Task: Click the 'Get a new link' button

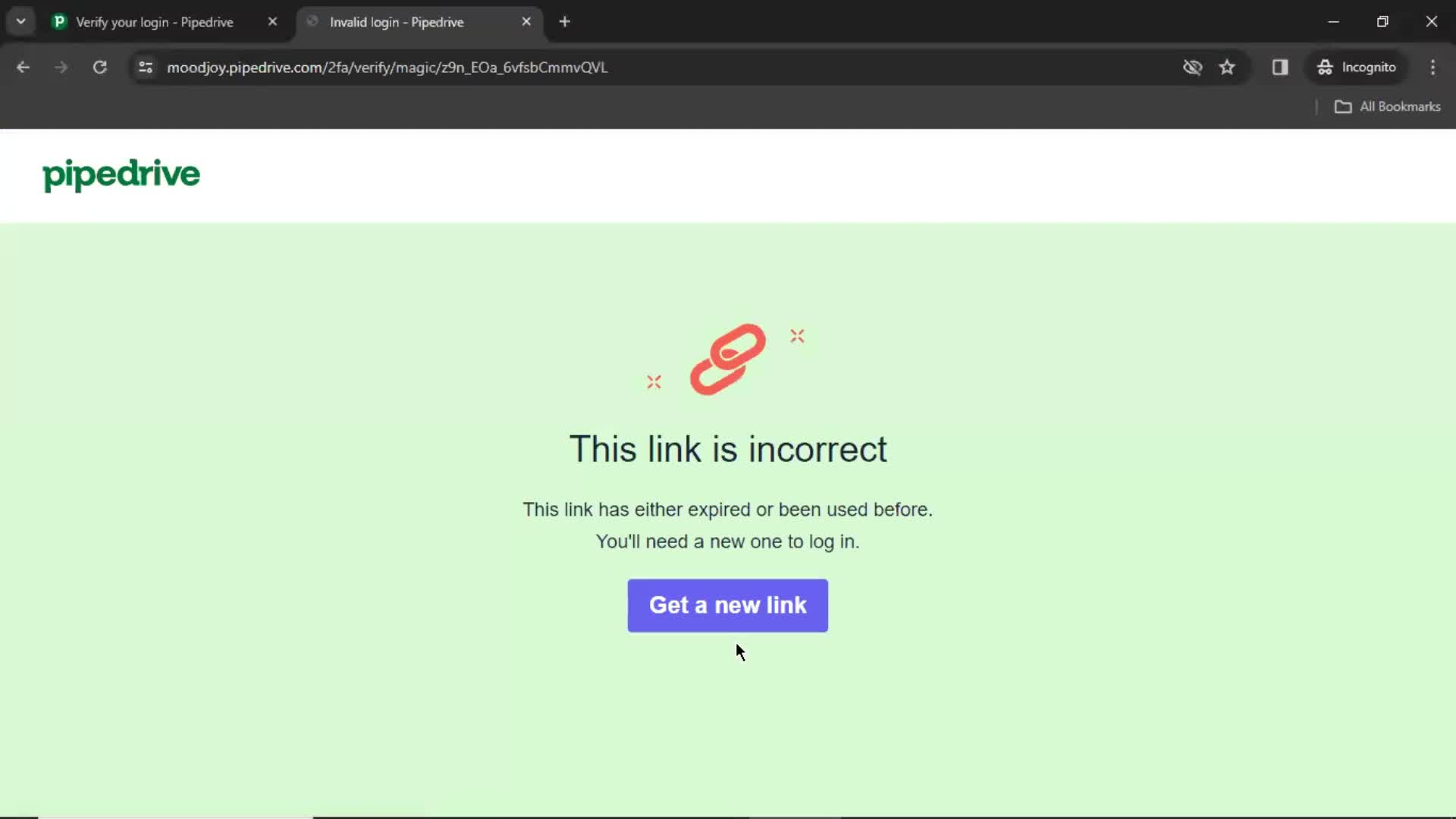Action: pyautogui.click(x=728, y=605)
